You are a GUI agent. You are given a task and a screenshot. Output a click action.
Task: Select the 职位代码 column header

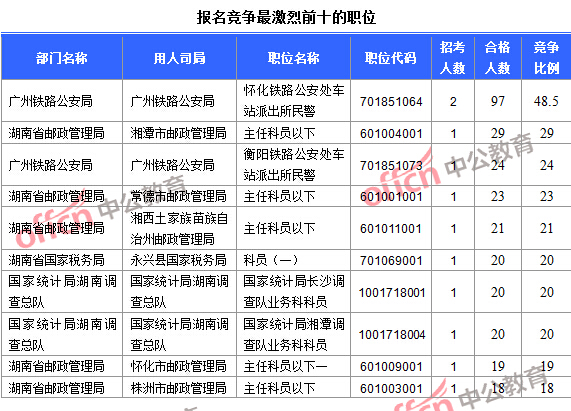[x=391, y=58]
